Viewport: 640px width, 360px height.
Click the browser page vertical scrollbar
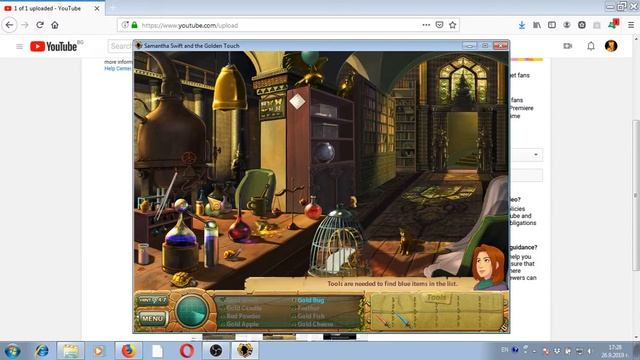[x=636, y=195]
